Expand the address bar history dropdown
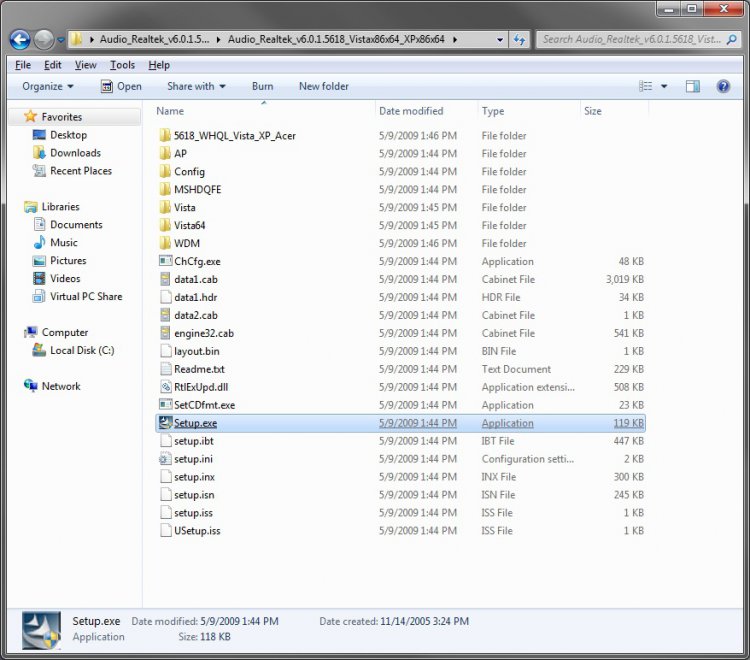The image size is (750, 660). click(x=500, y=40)
